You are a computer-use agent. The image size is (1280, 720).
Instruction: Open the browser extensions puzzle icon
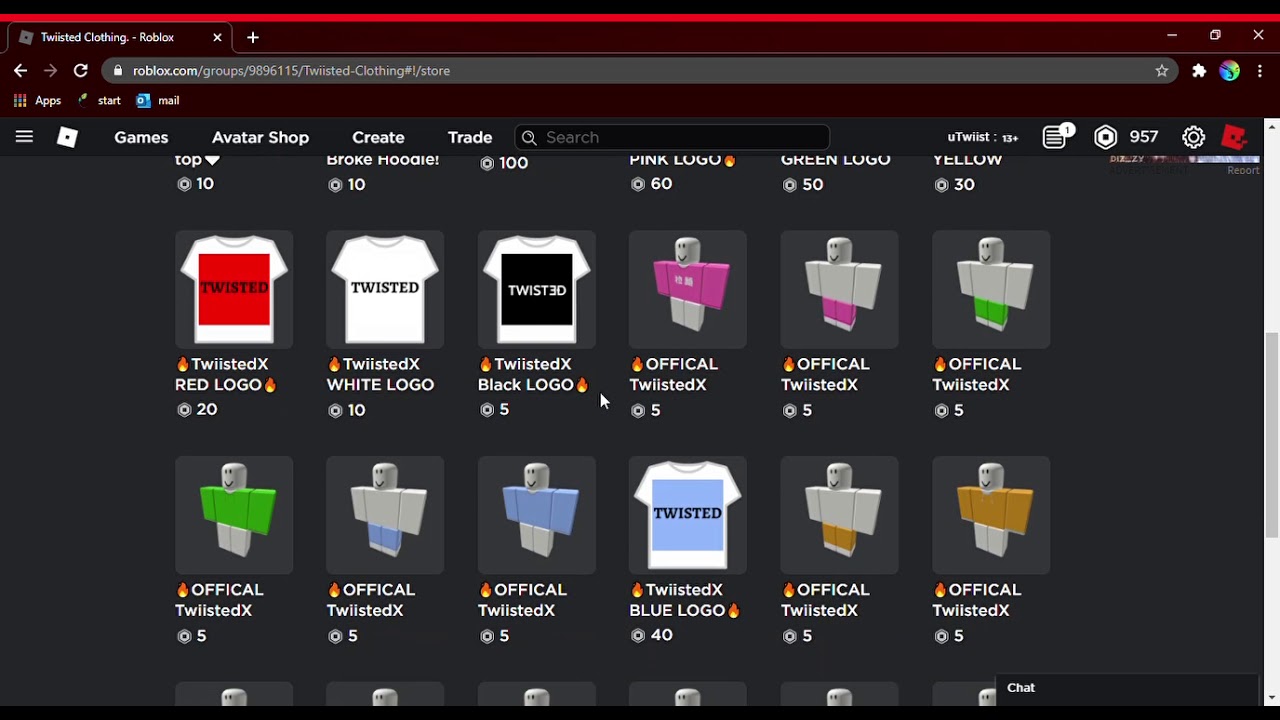(x=1199, y=71)
